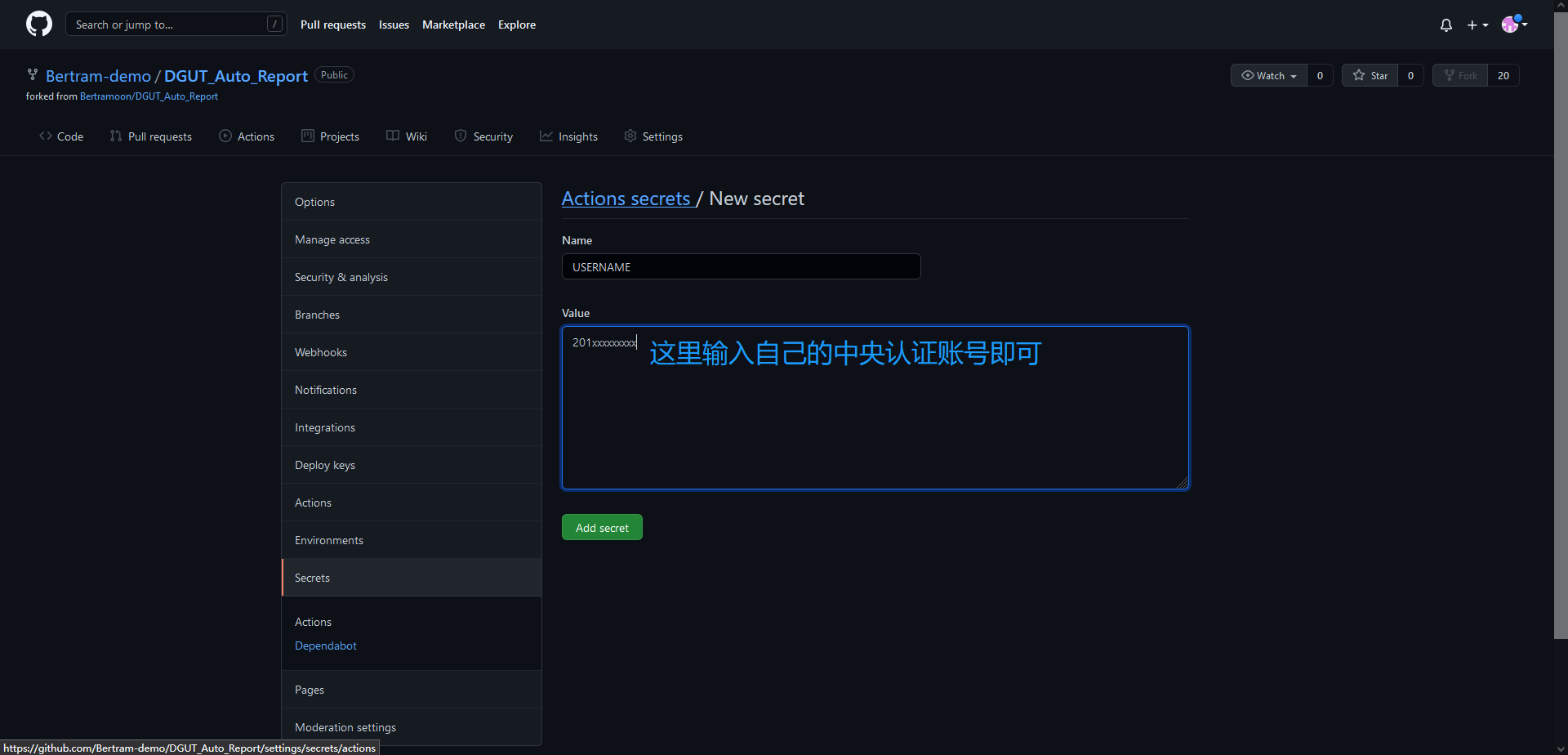Switch to the Projects tab
Screen dimensions: 1568x755
coord(330,136)
